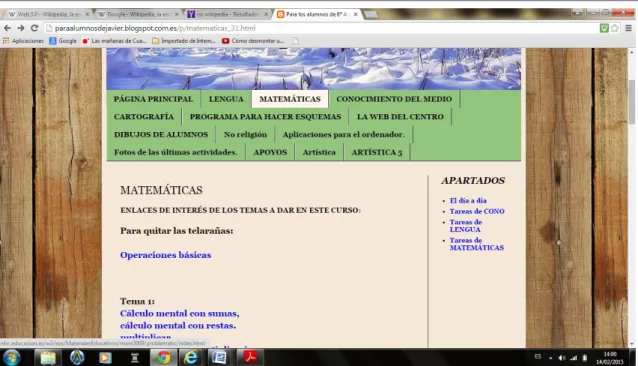This screenshot has height=366, width=638.
Task: Close the rss wikipedia Yahoo tab
Action: pyautogui.click(x=266, y=14)
